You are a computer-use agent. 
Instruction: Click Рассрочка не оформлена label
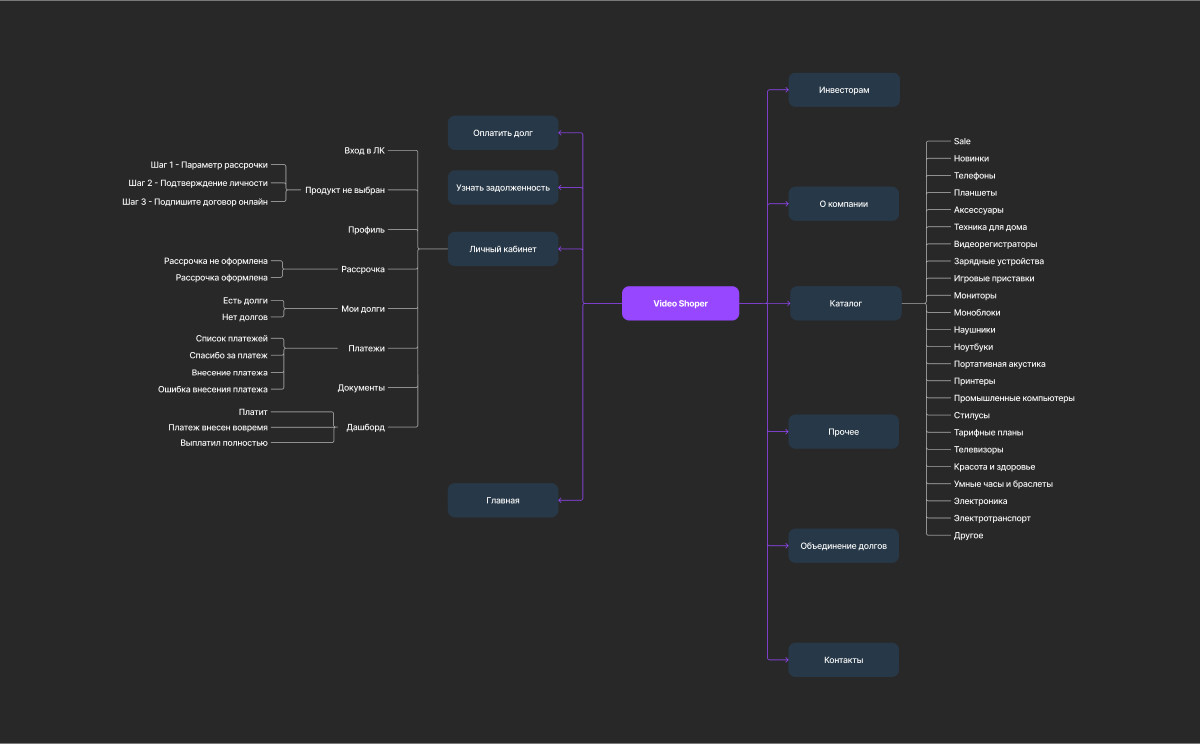tap(216, 261)
